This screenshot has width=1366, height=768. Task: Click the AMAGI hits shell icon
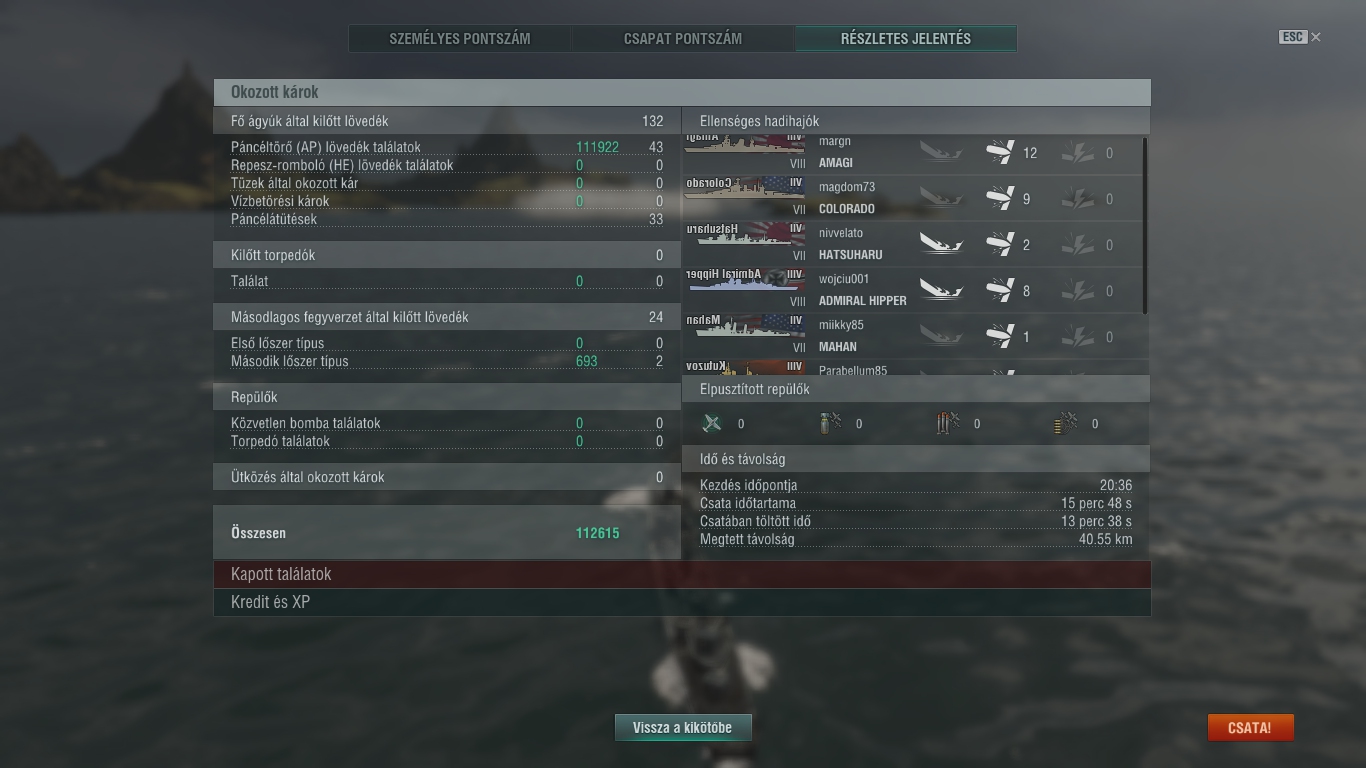tap(1000, 152)
